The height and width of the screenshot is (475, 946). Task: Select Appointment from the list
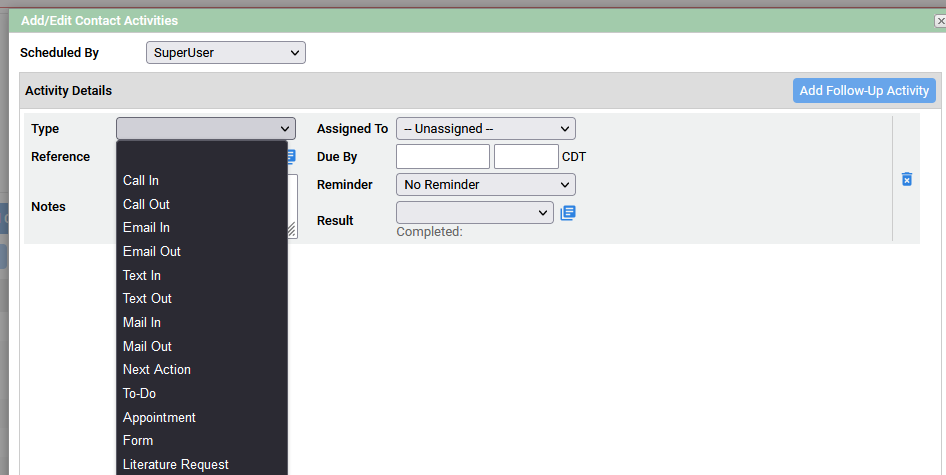[202, 418]
